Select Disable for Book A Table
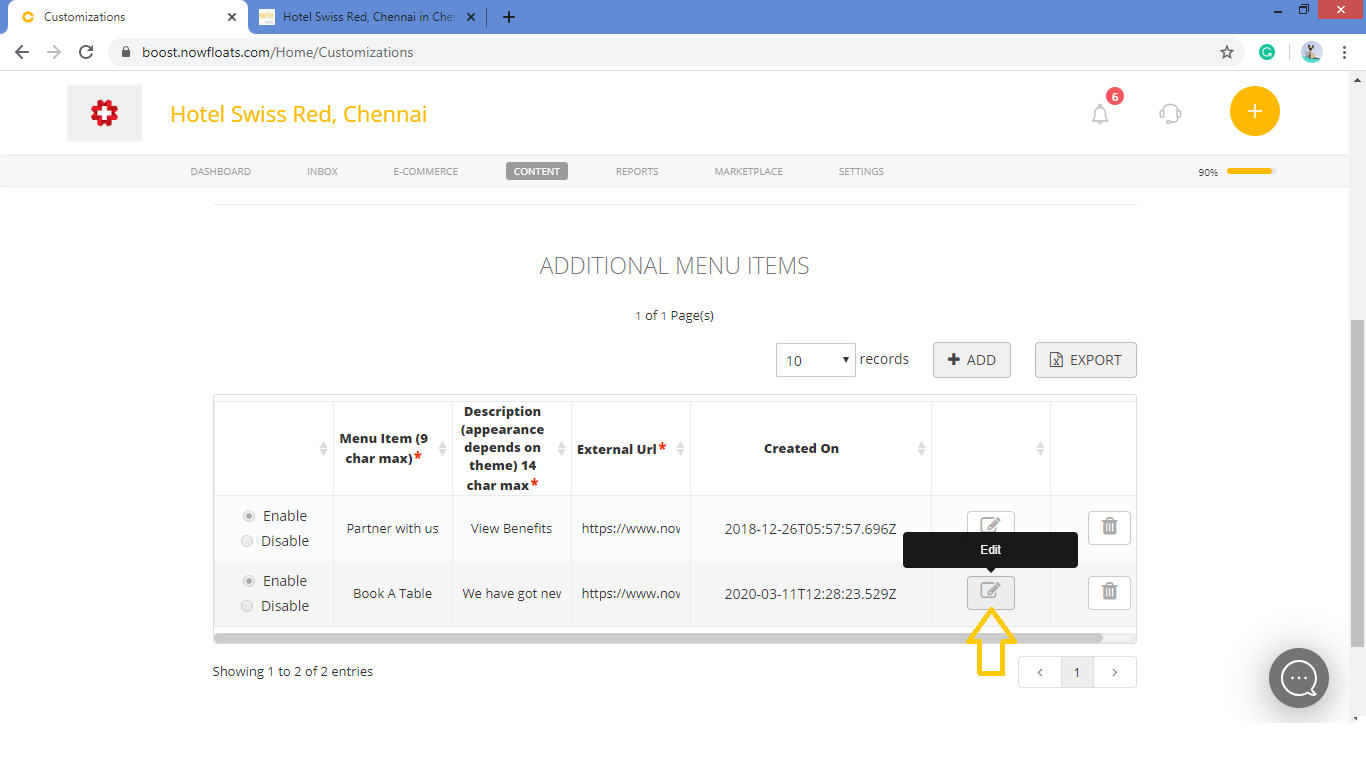The image size is (1366, 768). click(x=248, y=606)
